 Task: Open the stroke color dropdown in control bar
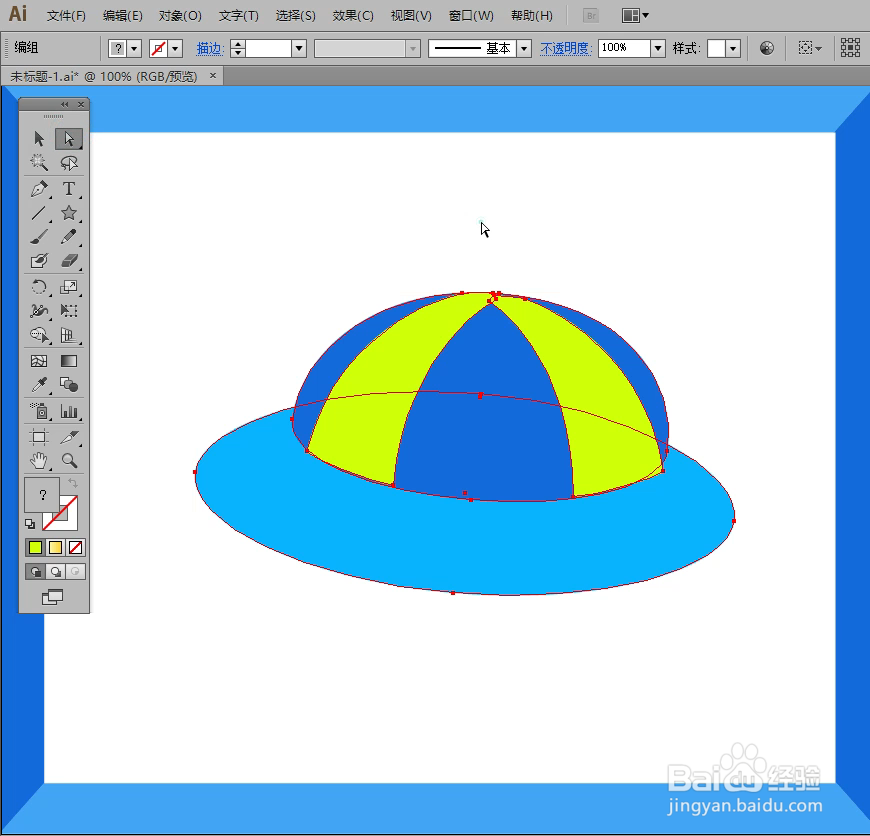pos(175,49)
